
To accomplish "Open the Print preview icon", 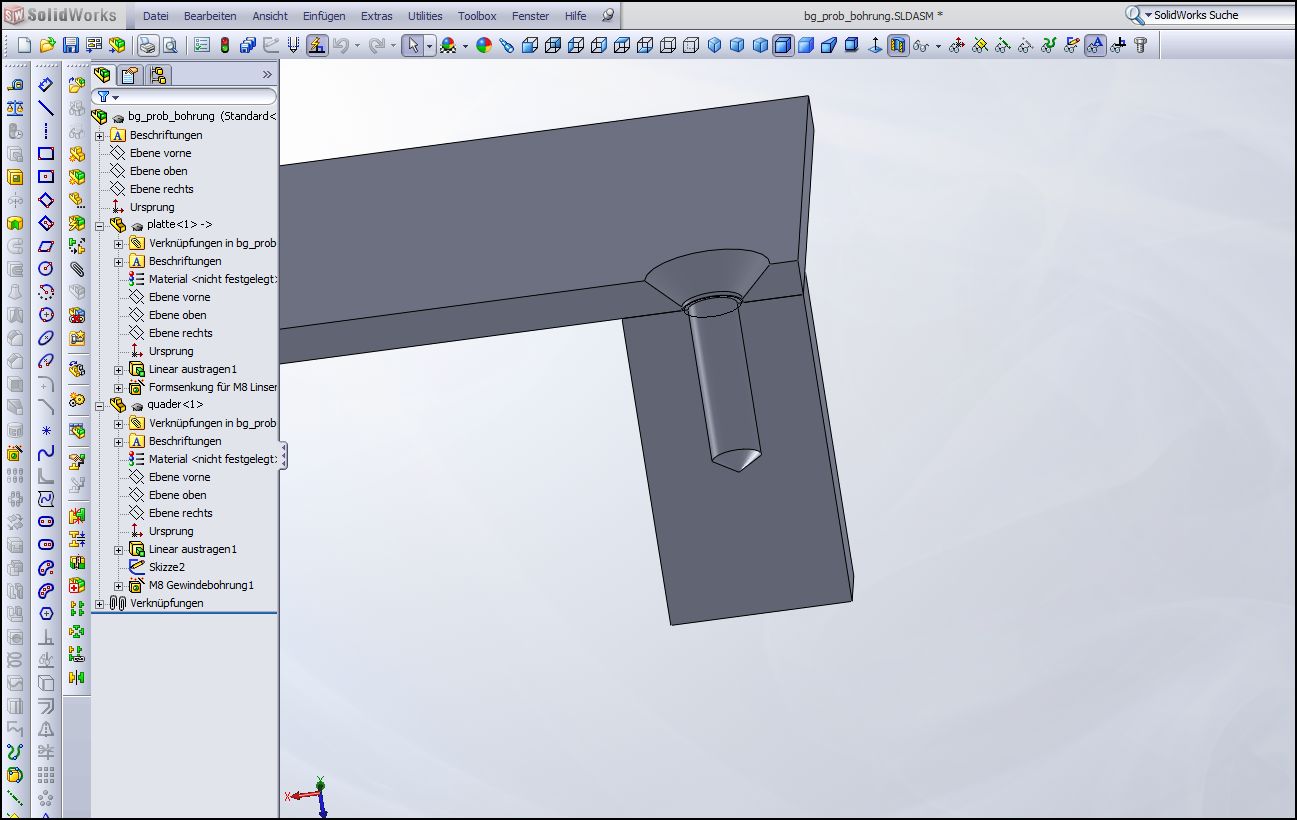I will point(170,45).
